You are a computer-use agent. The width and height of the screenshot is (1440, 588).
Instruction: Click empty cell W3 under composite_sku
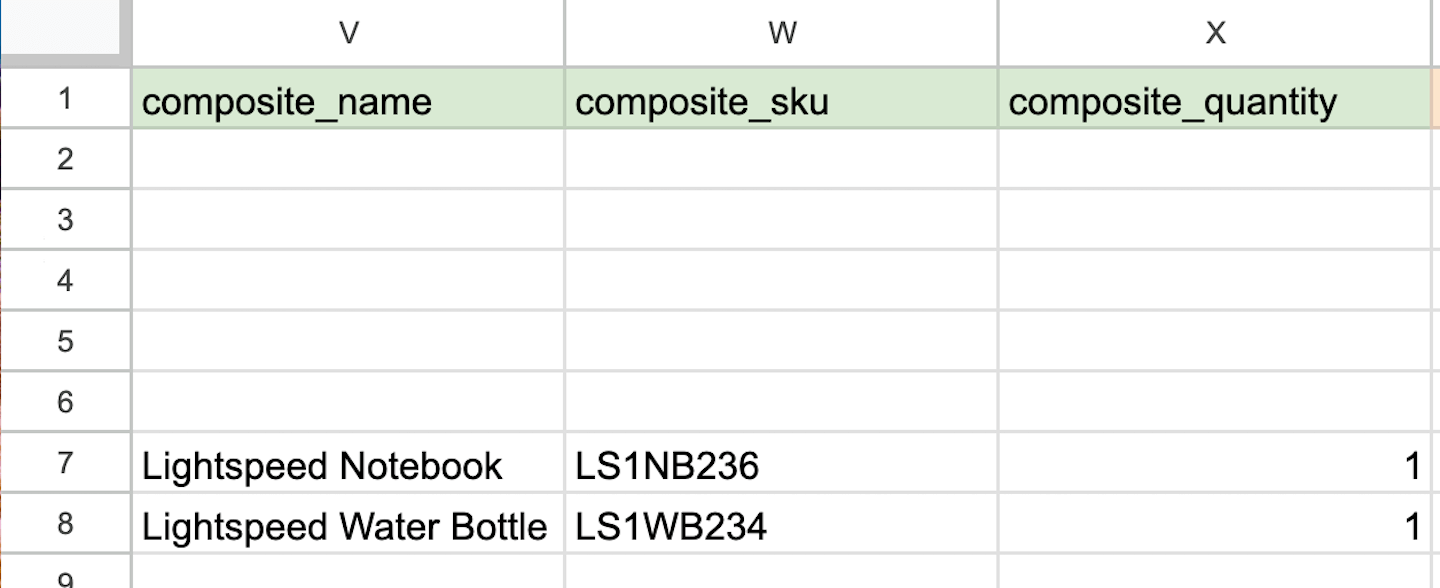[781, 220]
